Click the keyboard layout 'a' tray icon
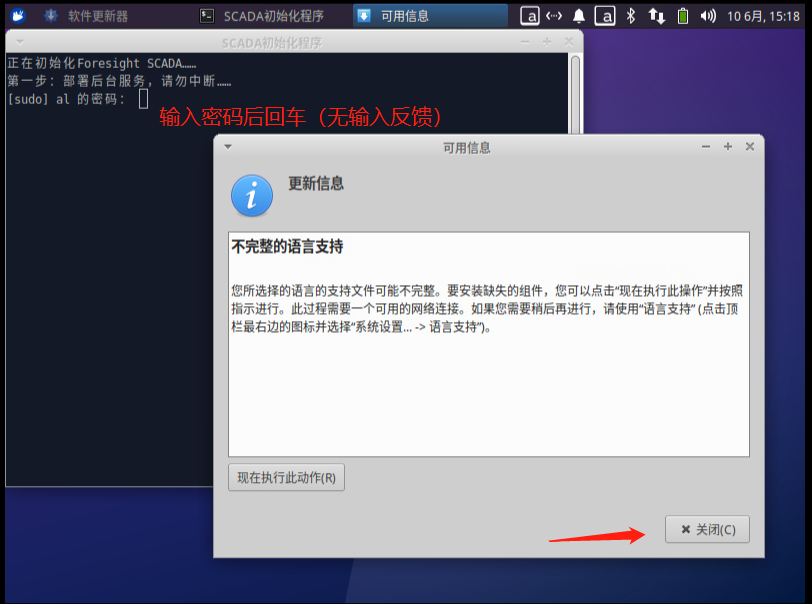The image size is (812, 604). click(529, 15)
